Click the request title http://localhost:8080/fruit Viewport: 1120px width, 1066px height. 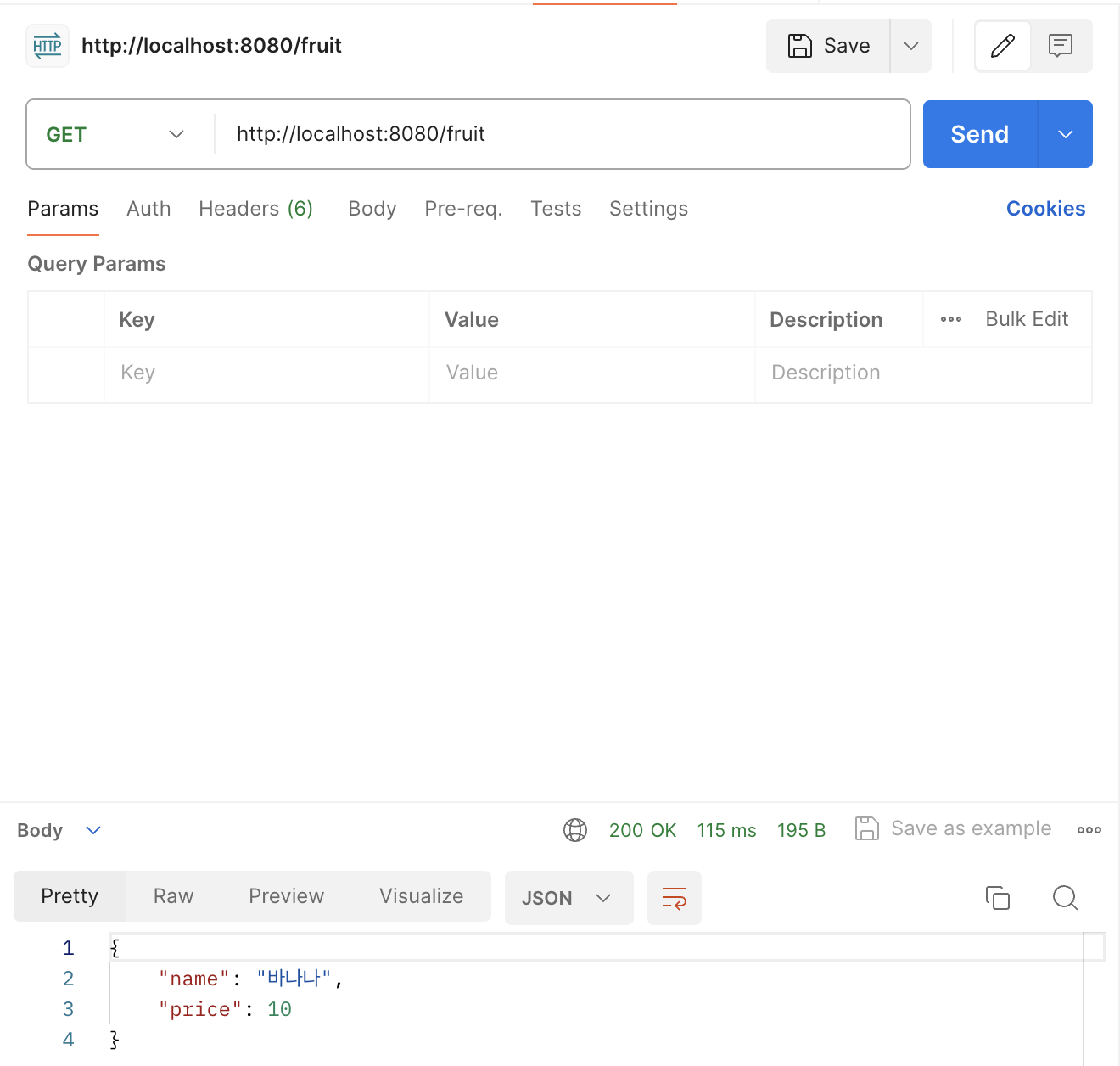(x=211, y=46)
